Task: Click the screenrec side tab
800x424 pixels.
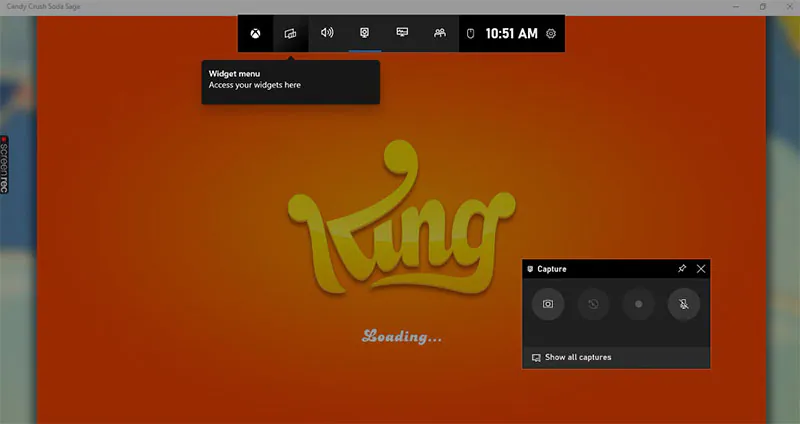Action: [x=4, y=164]
